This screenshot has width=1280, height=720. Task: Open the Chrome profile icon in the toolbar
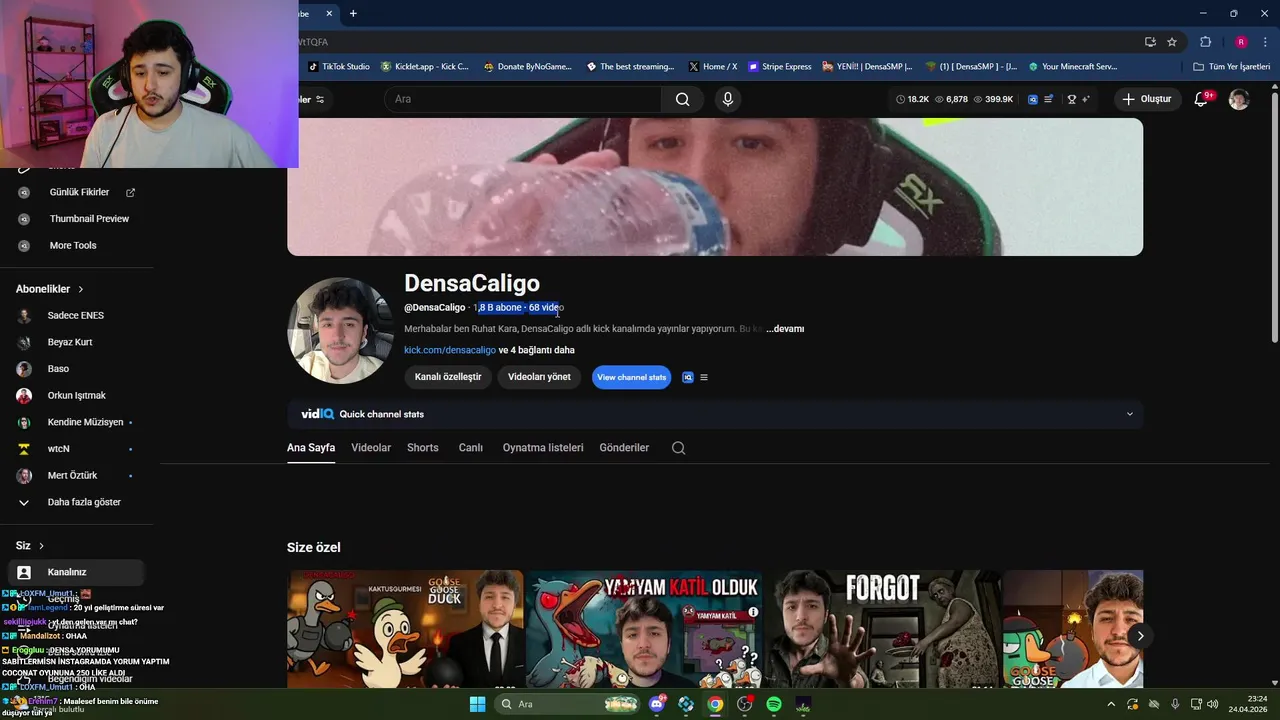[1241, 42]
